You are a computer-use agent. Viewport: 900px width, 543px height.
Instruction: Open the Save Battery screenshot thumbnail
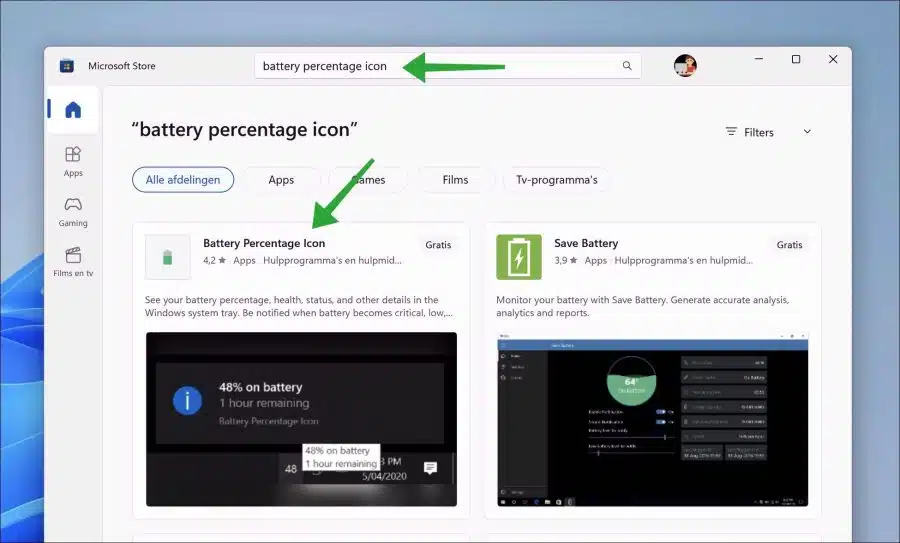[x=653, y=419]
